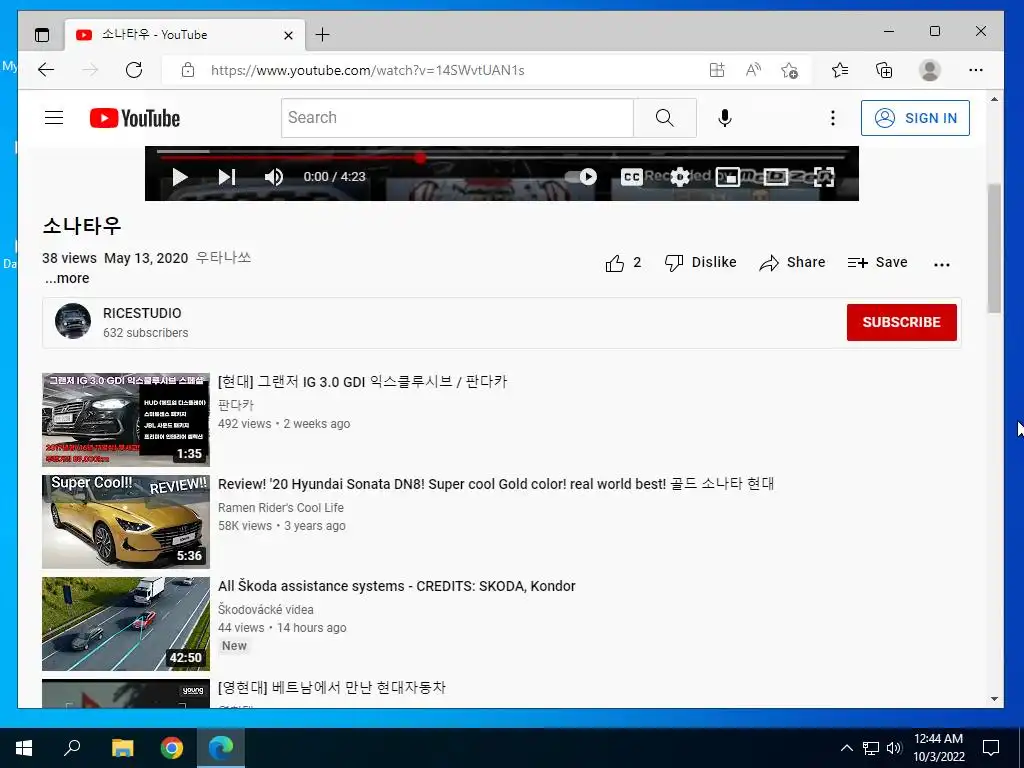Image resolution: width=1024 pixels, height=768 pixels.
Task: Launch Google Chrome from taskbar
Action: coord(172,748)
